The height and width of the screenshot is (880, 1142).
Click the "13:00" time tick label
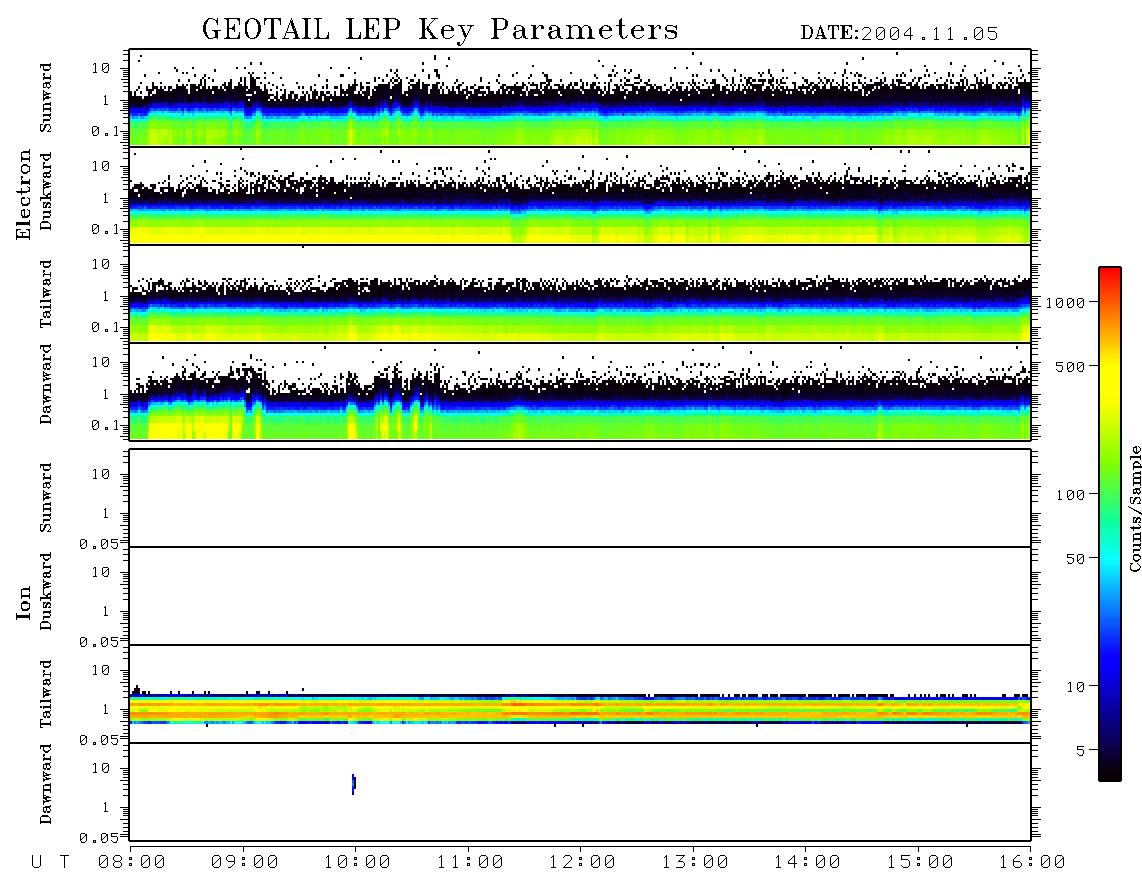coord(695,863)
